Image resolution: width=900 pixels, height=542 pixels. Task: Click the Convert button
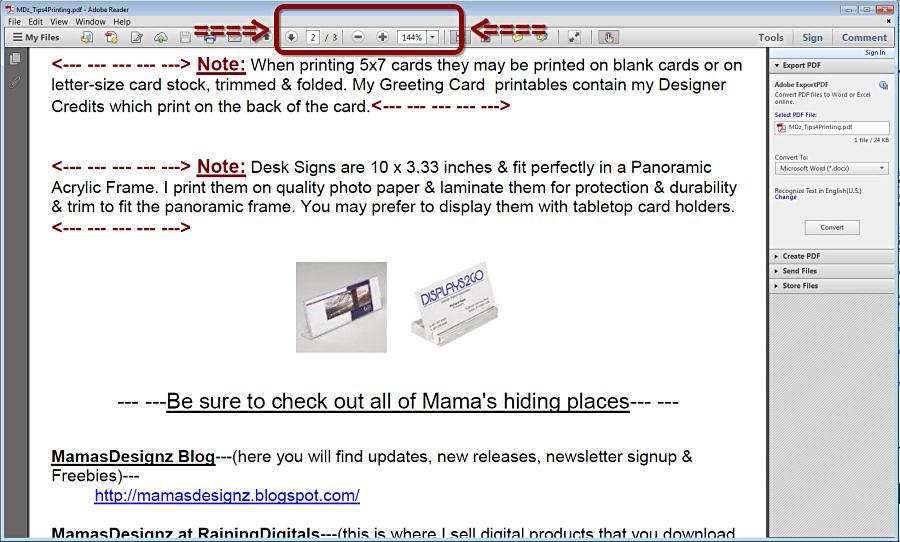tap(832, 227)
